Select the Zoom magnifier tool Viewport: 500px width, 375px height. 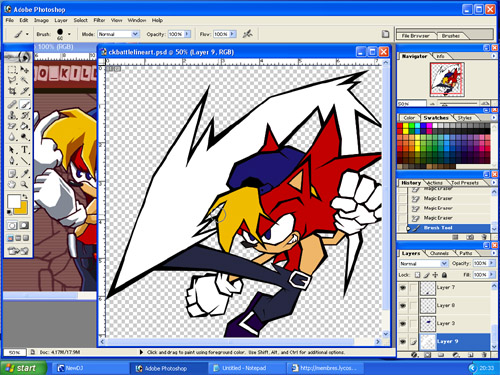pyautogui.click(x=24, y=184)
